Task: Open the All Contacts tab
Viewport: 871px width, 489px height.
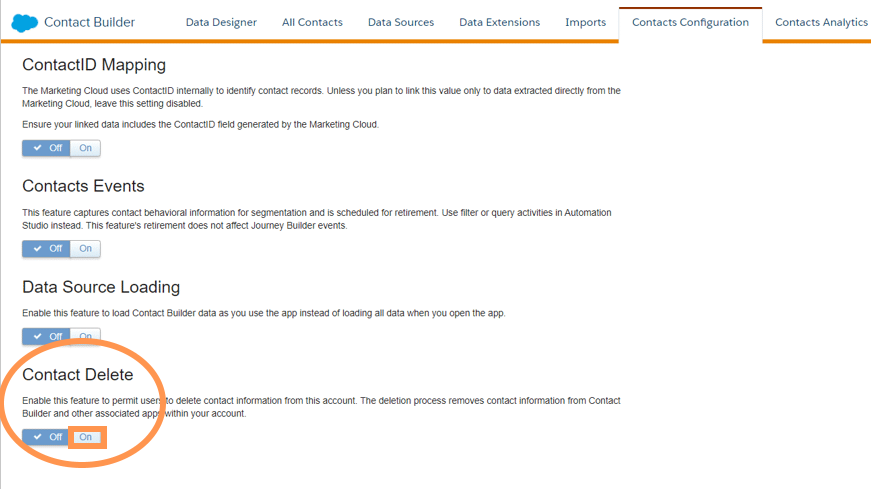Action: point(312,22)
